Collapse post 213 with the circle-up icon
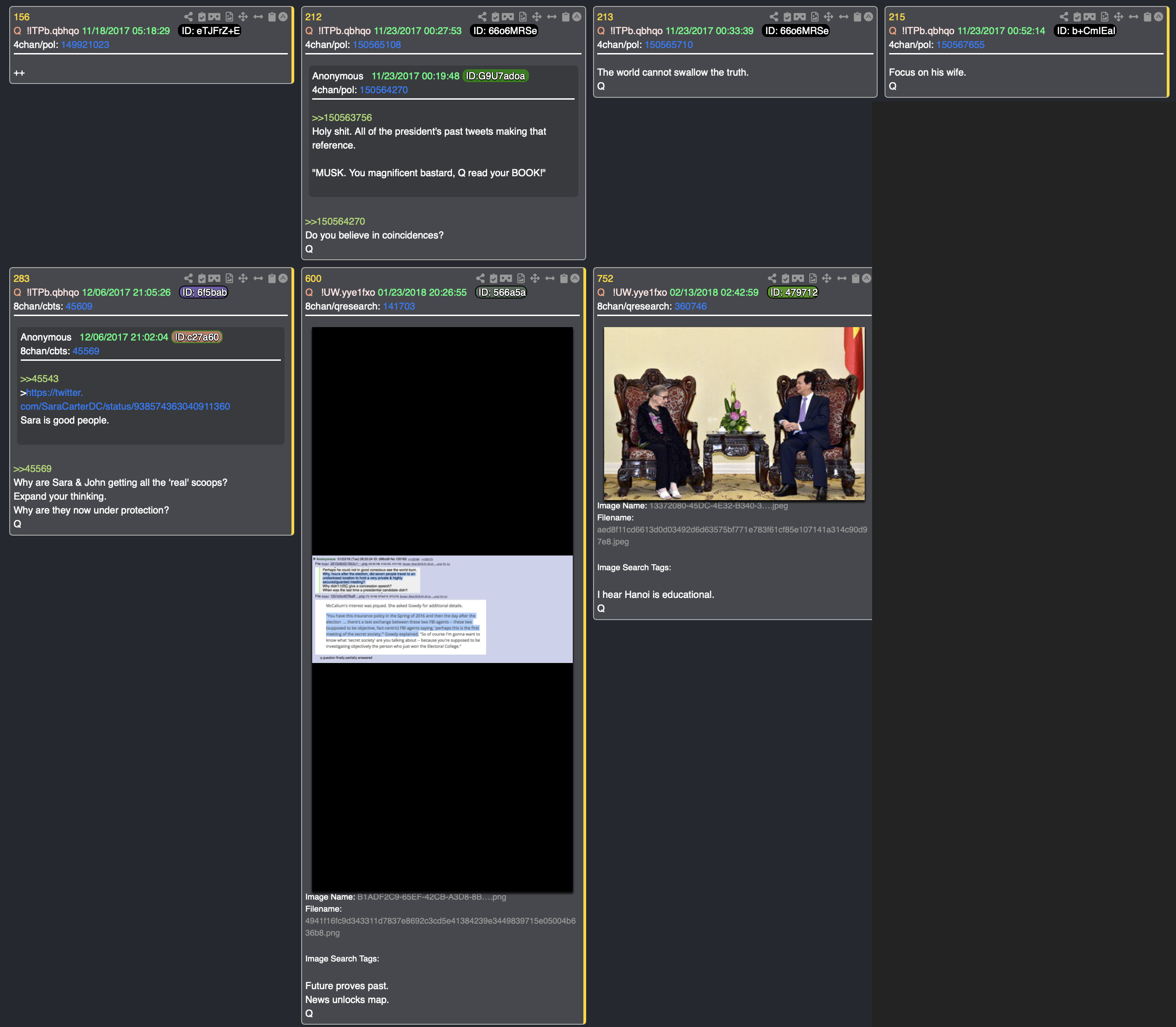The width and height of the screenshot is (1176, 1027). click(x=868, y=17)
